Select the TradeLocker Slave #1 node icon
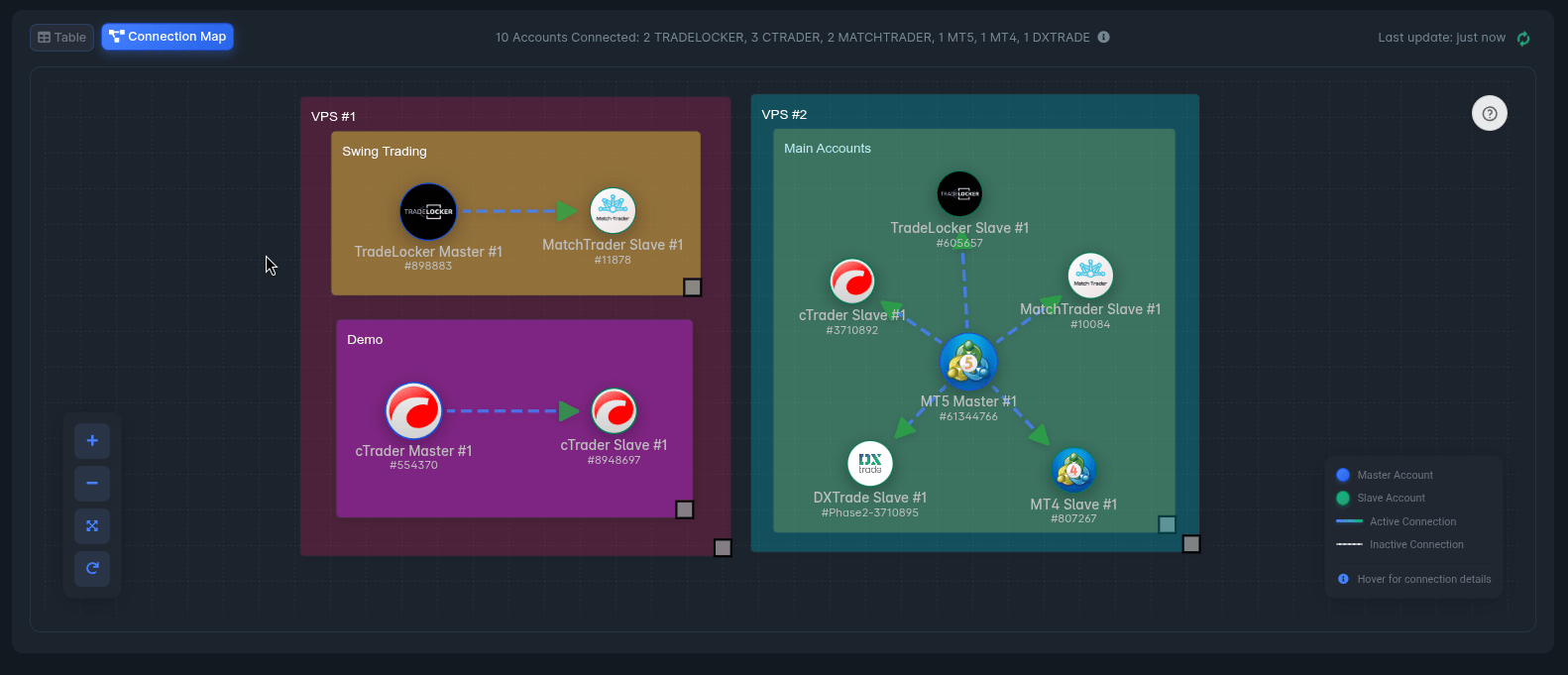 [x=959, y=194]
